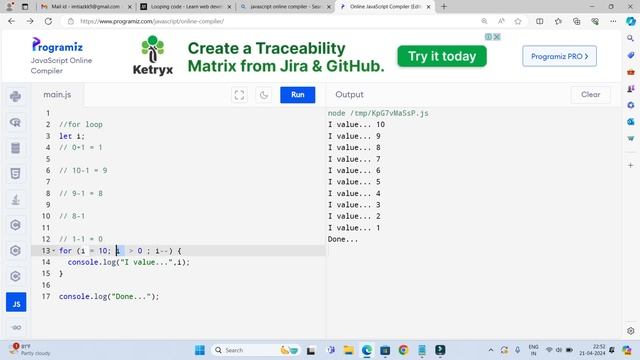Go back to previous page
This screenshot has height=360, width=640.
pyautogui.click(x=11, y=21)
